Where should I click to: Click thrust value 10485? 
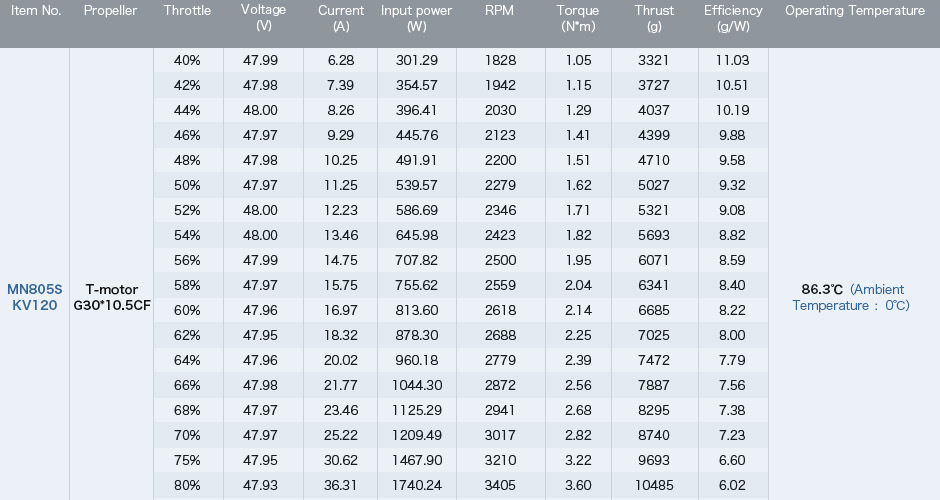654,485
